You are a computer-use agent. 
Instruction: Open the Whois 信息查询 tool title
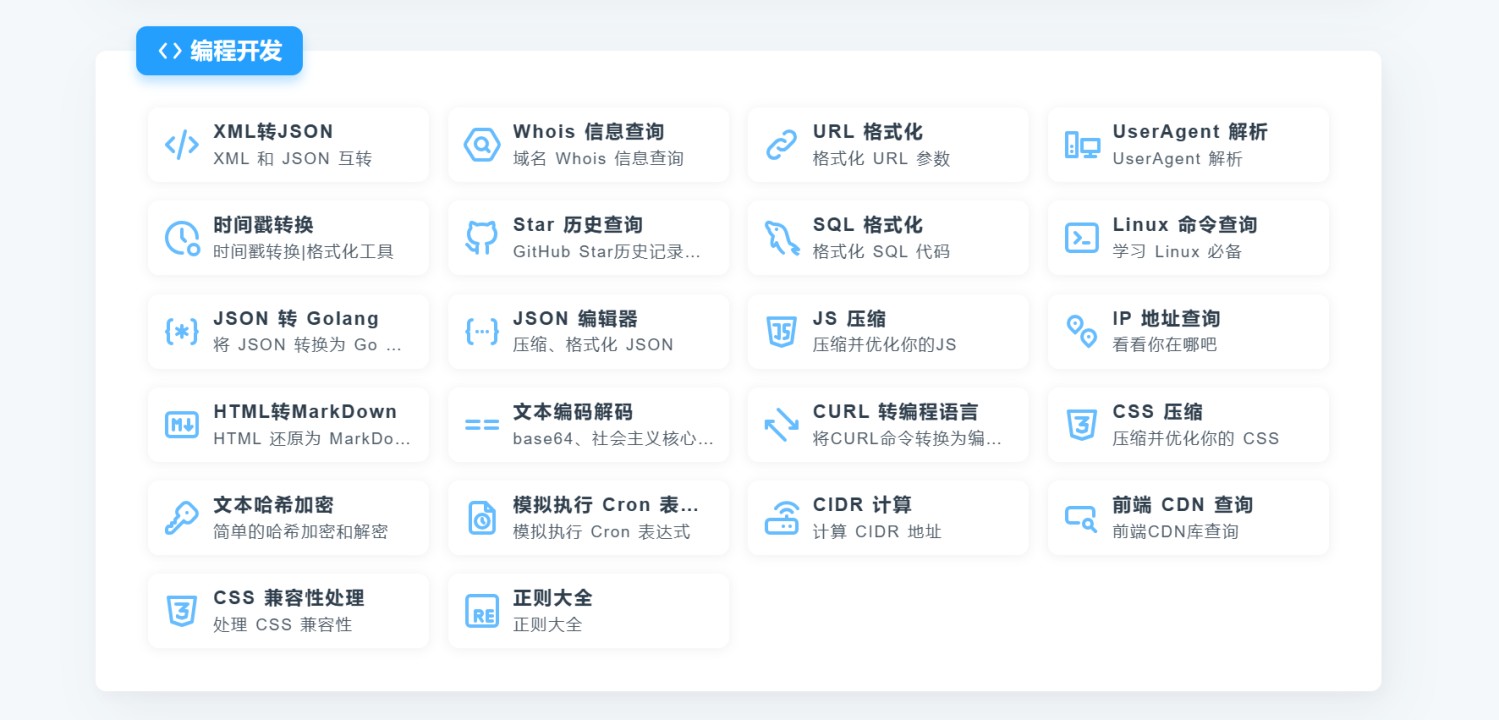coord(588,132)
